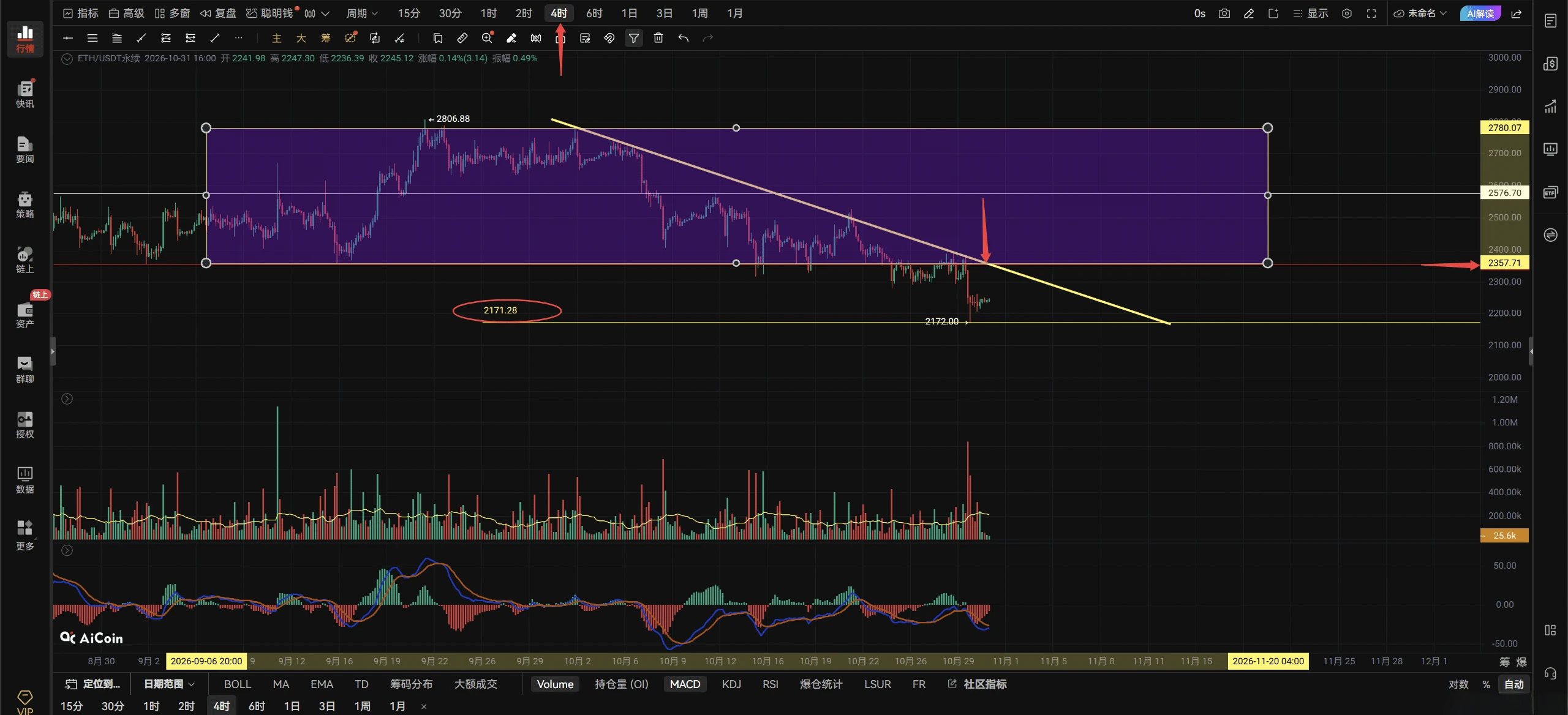1568x715 pixels.
Task: Toggle the BOLL overlay indicator
Action: [237, 684]
